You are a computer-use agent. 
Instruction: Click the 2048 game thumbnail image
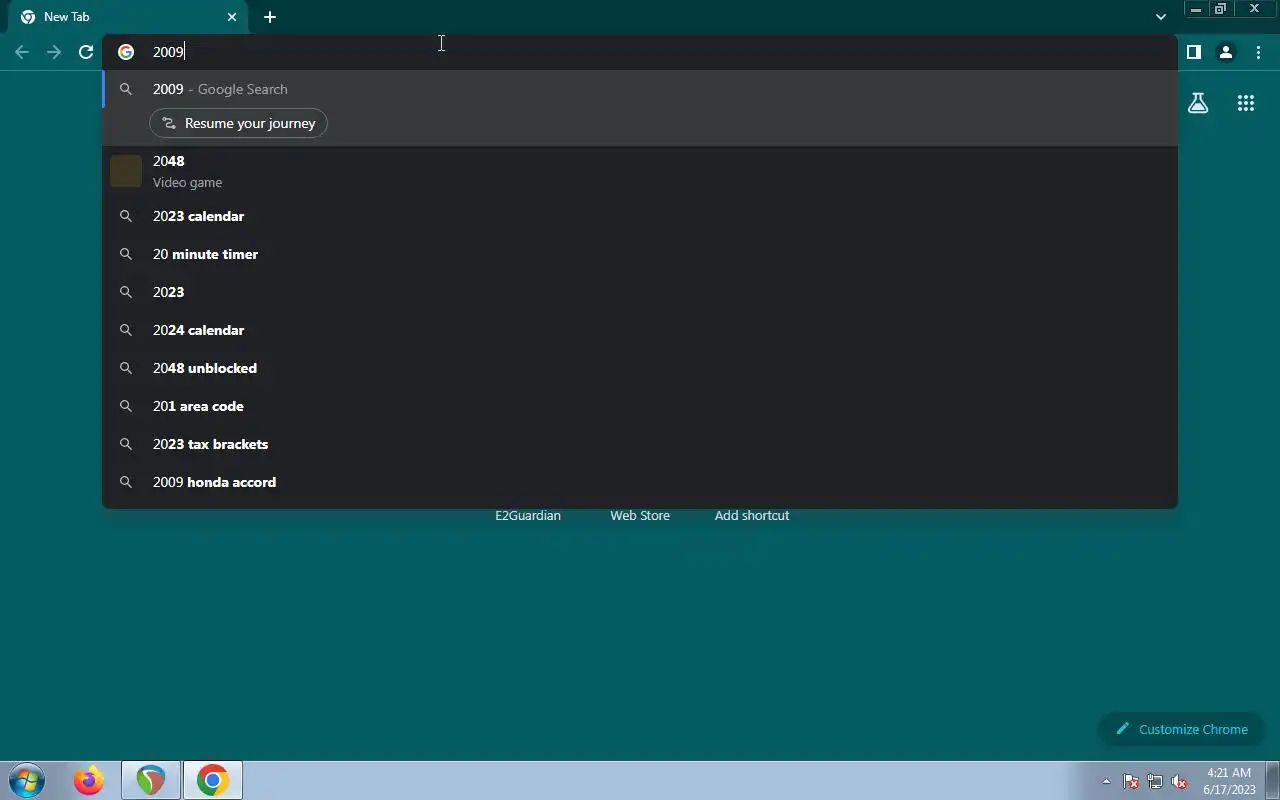click(x=126, y=171)
